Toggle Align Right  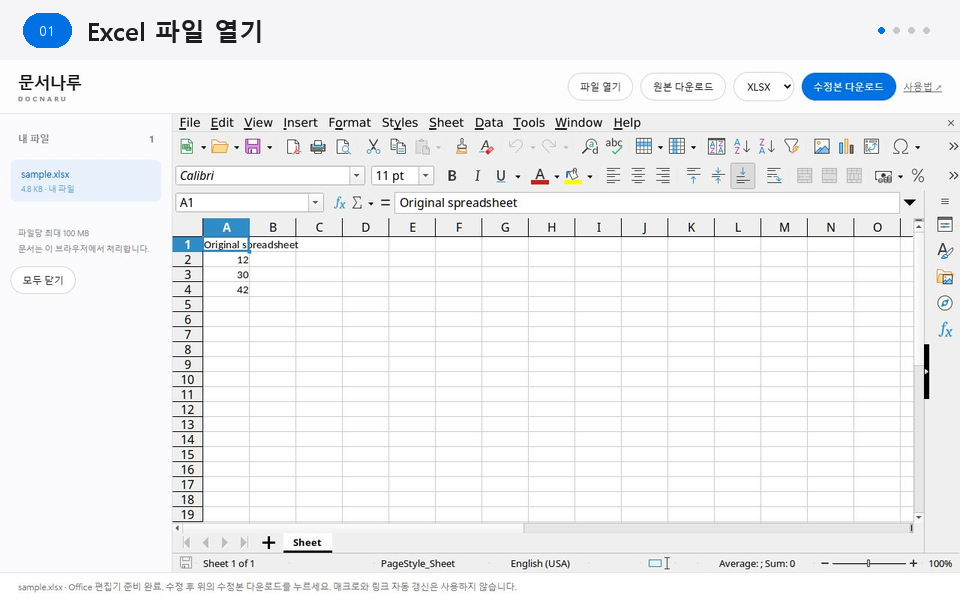point(663,176)
